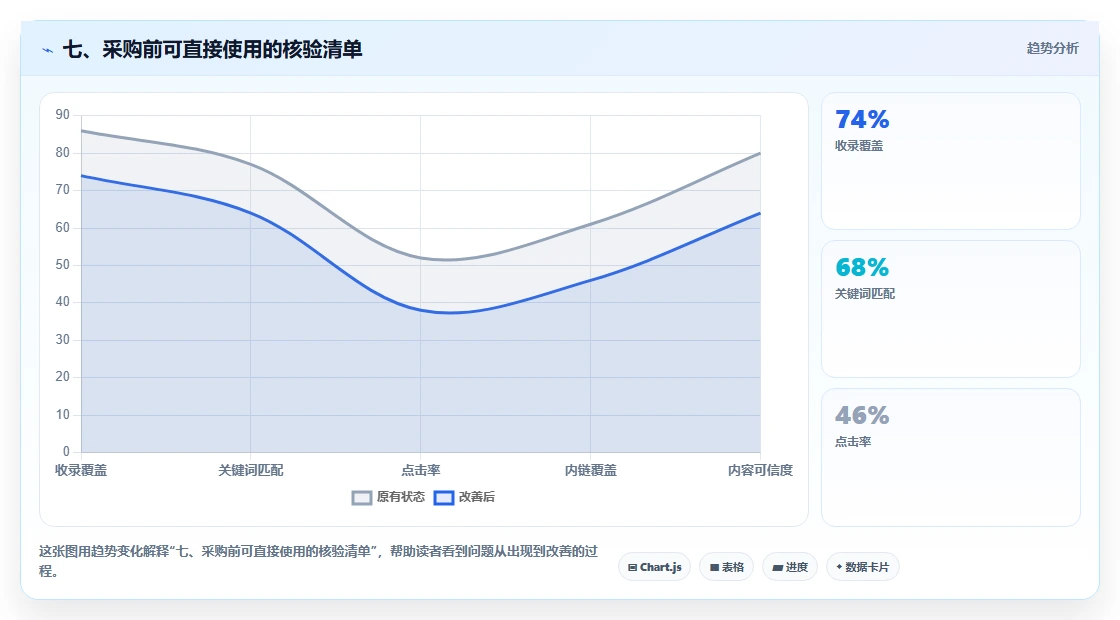Image resolution: width=1120 pixels, height=620 pixels.
Task: Toggle the 原有状态 legend item
Action: pyautogui.click(x=388, y=497)
